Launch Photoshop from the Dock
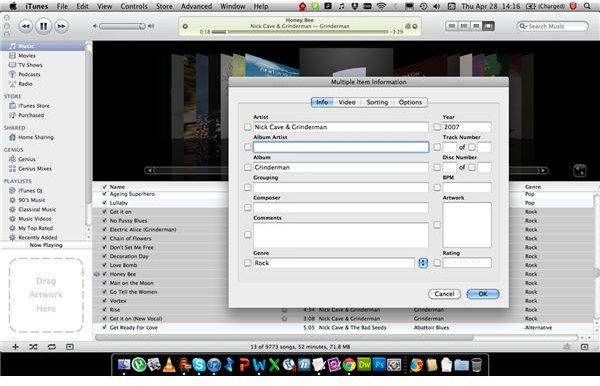600x386 pixels. coord(379,365)
